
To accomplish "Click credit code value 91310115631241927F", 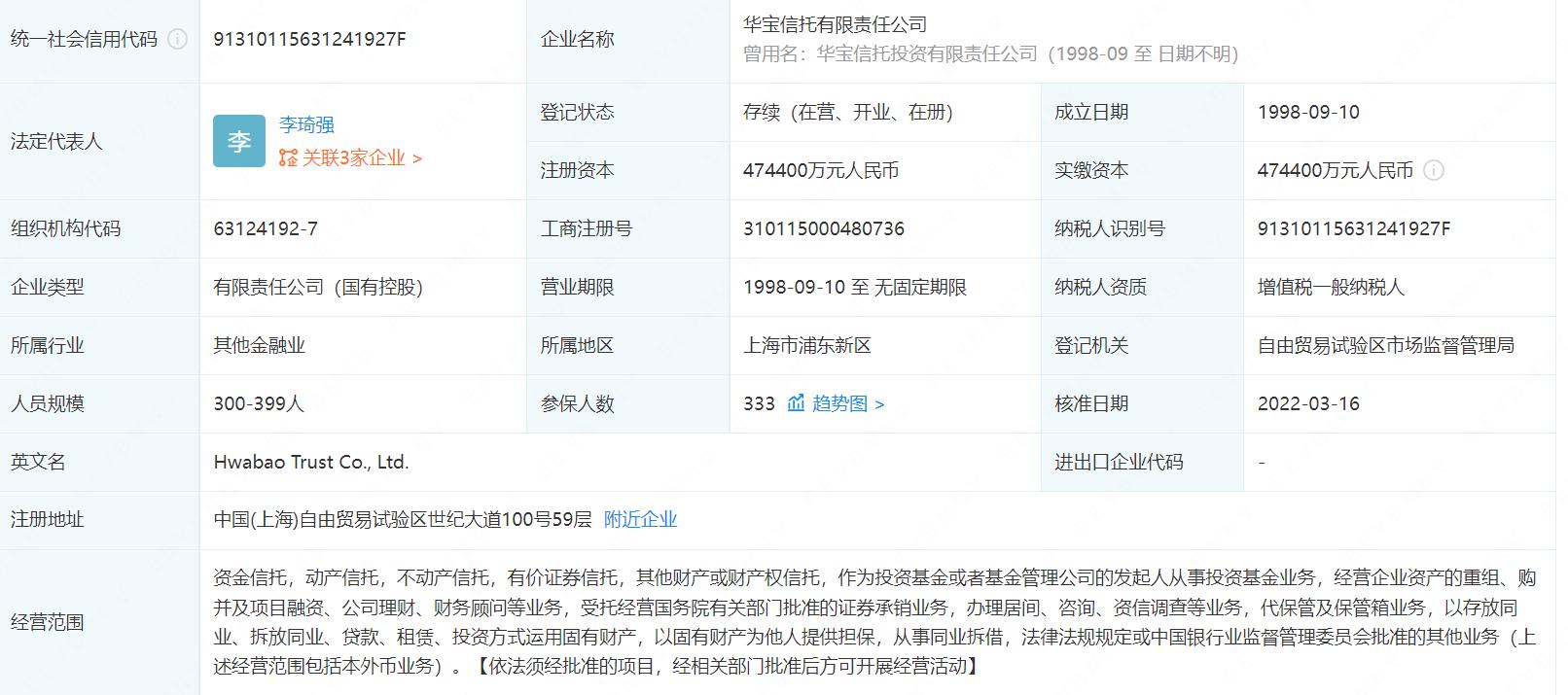I will [x=310, y=40].
